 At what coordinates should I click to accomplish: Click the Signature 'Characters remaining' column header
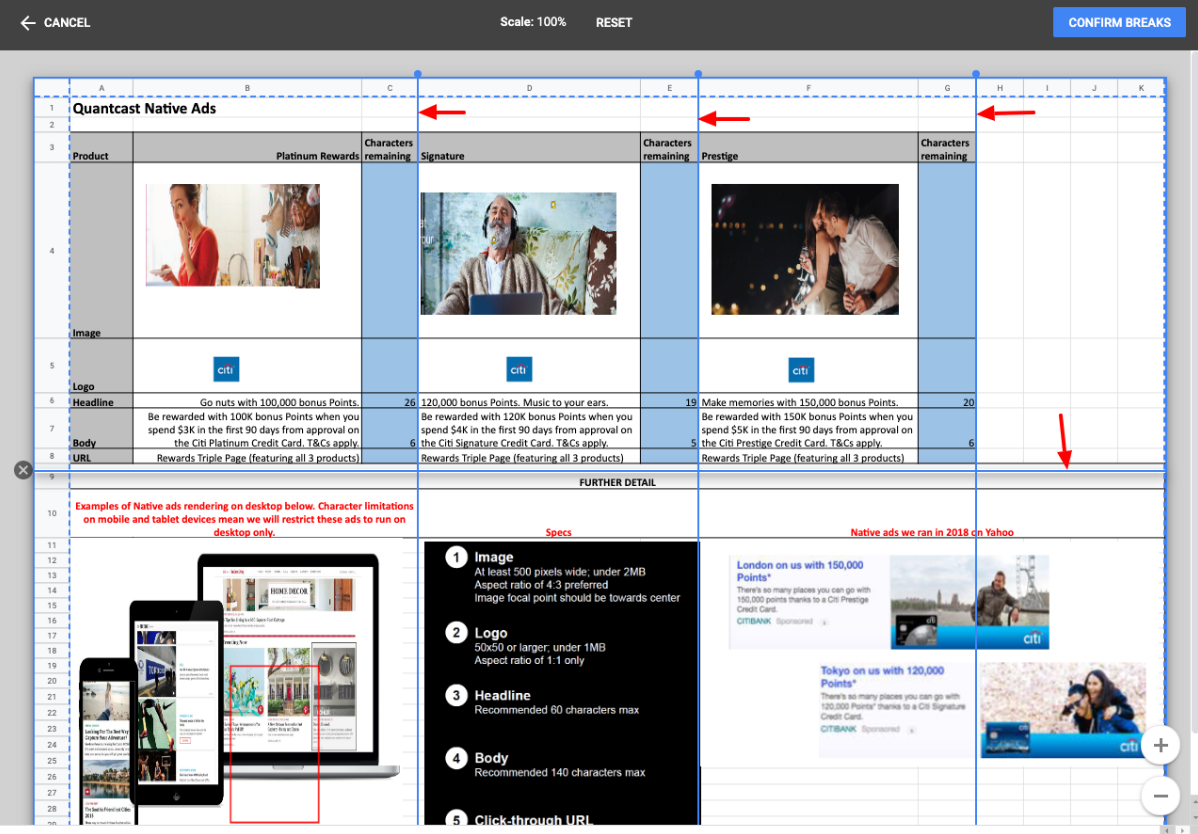tap(669, 147)
